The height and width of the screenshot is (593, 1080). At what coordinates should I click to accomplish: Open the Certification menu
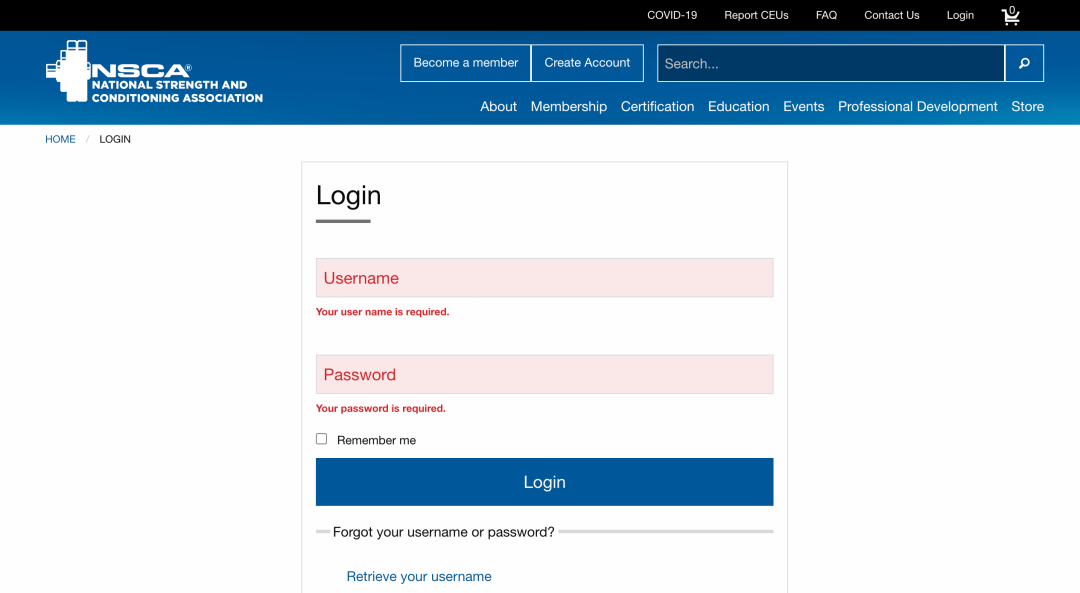657,106
